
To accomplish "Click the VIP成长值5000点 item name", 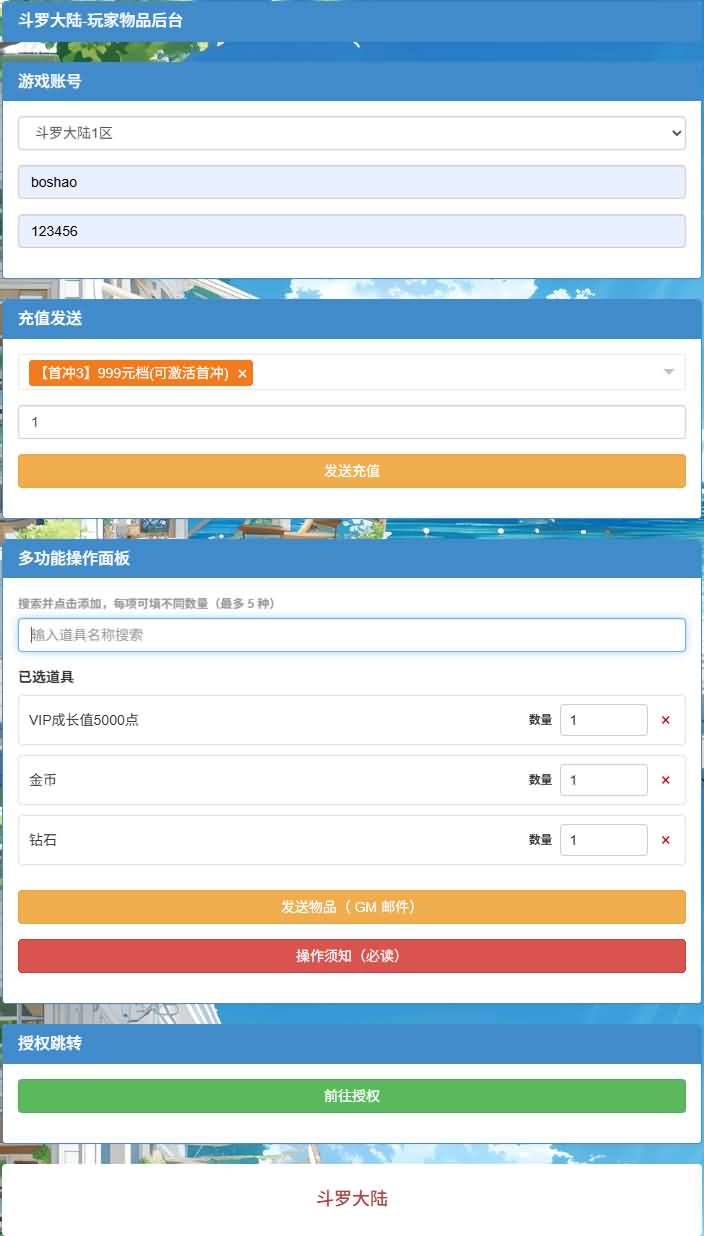I will tap(84, 720).
